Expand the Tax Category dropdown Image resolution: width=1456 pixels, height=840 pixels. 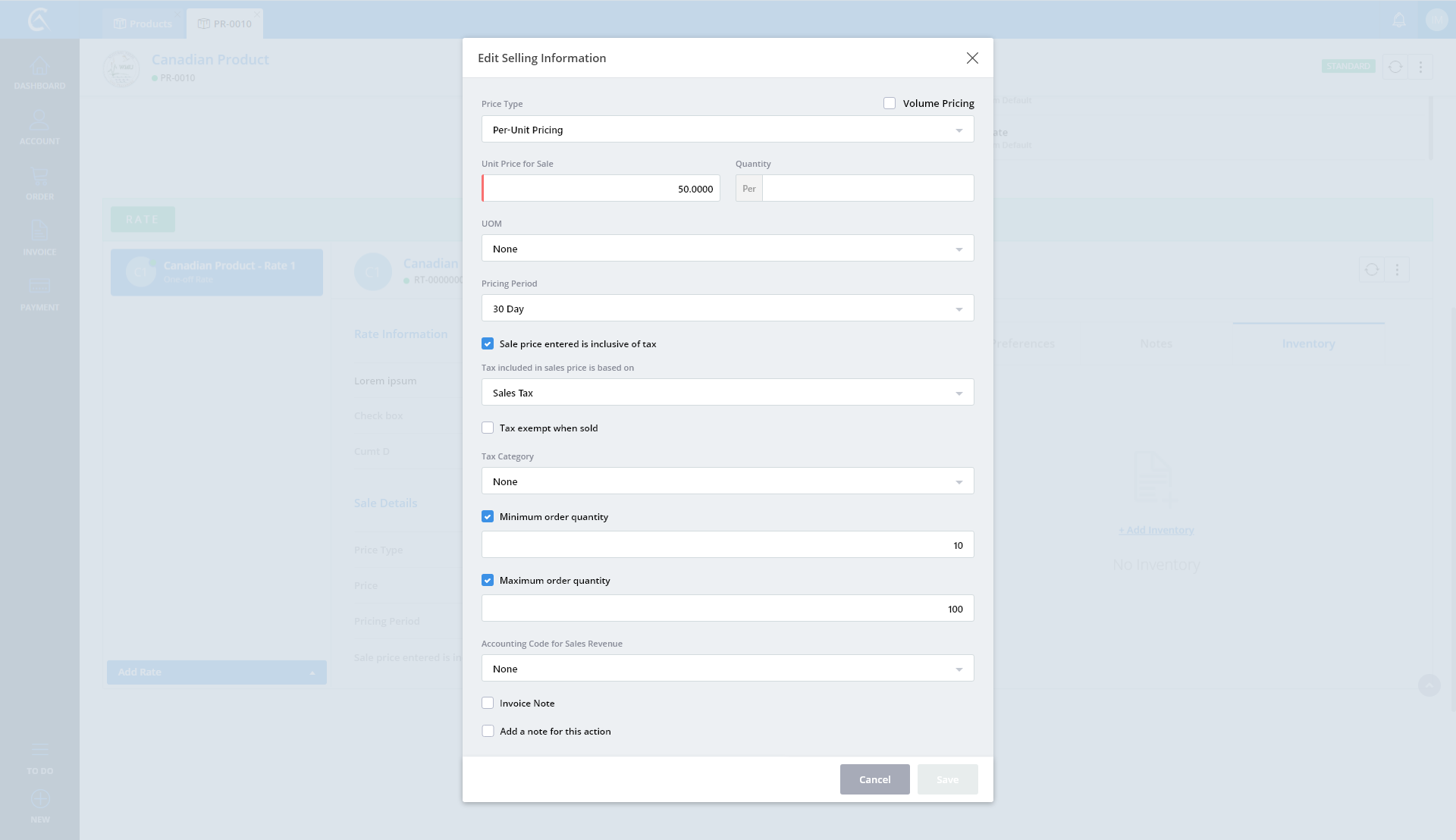click(727, 481)
